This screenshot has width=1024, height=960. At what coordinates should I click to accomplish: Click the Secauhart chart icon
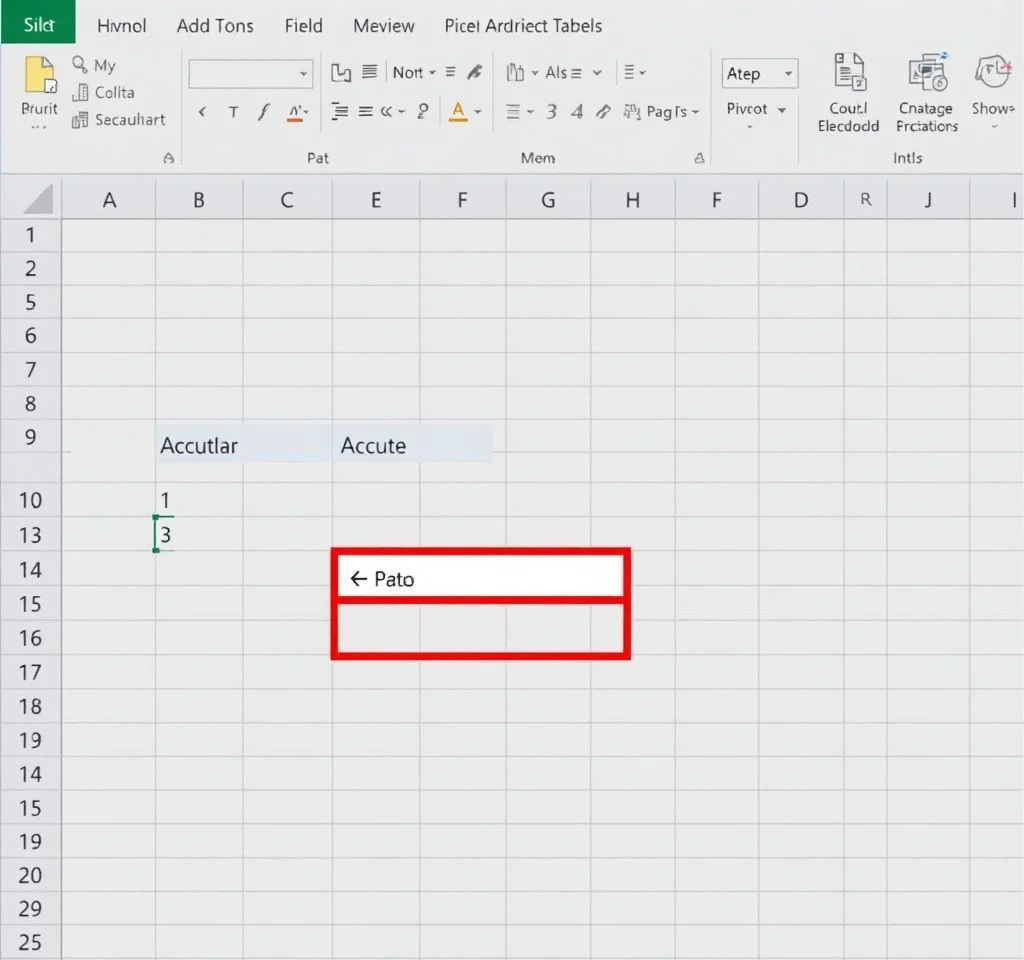coord(81,120)
